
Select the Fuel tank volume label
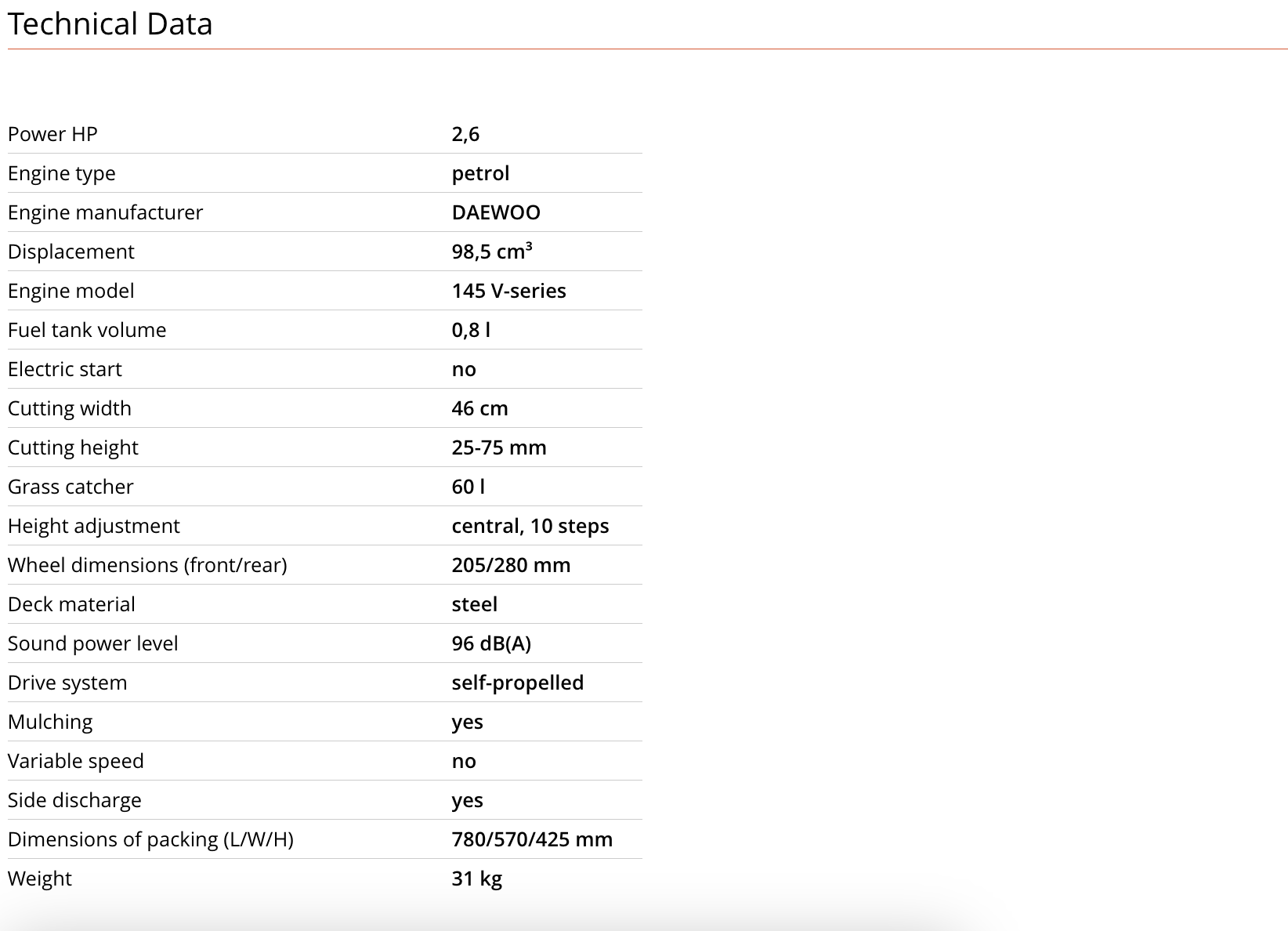87,330
